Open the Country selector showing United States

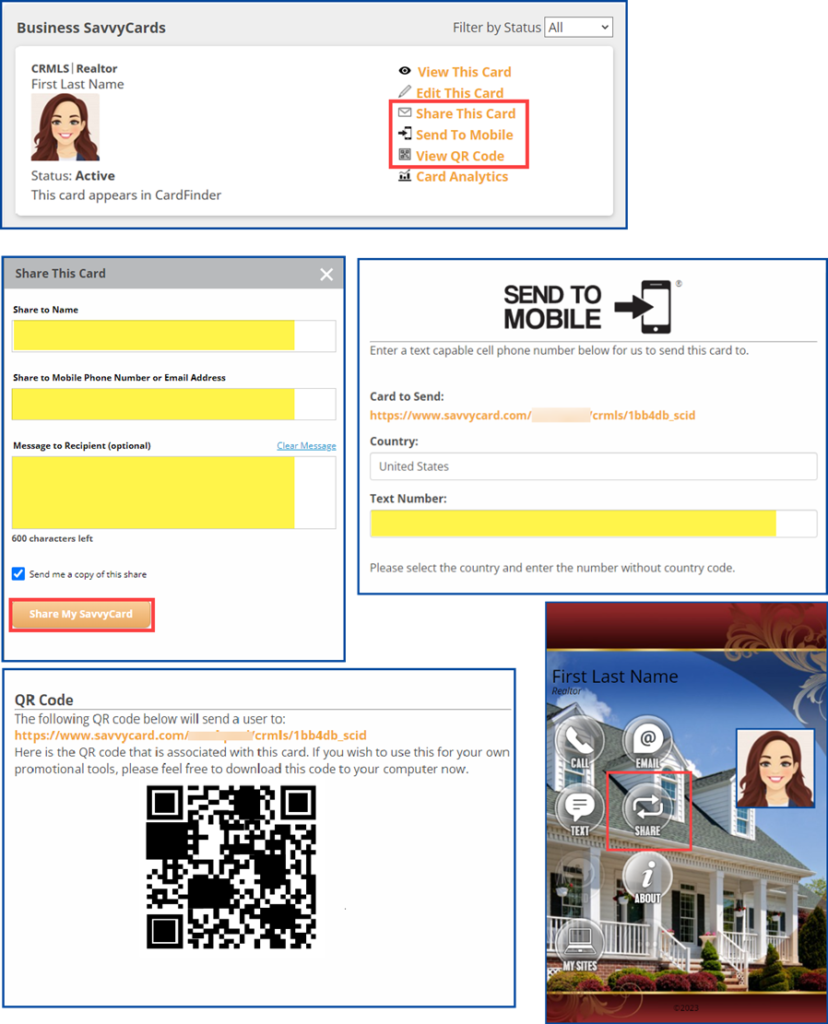point(593,466)
